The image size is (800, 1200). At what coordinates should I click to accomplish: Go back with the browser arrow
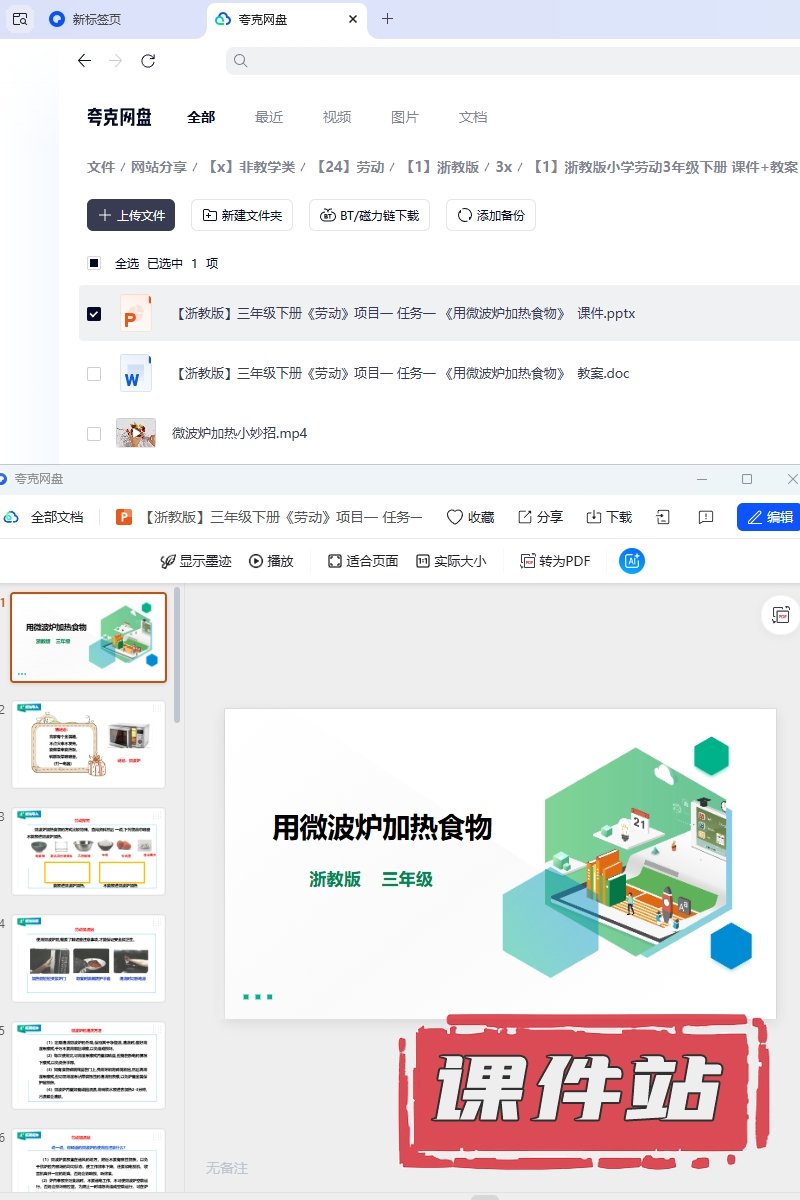(85, 61)
